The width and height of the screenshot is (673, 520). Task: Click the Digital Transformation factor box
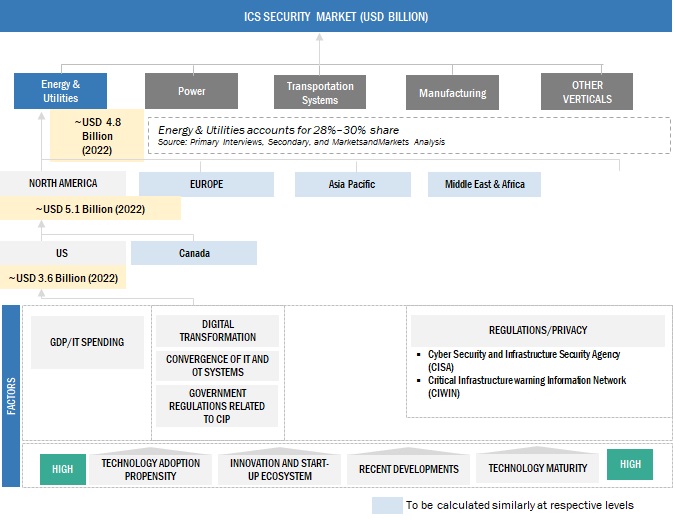218,331
